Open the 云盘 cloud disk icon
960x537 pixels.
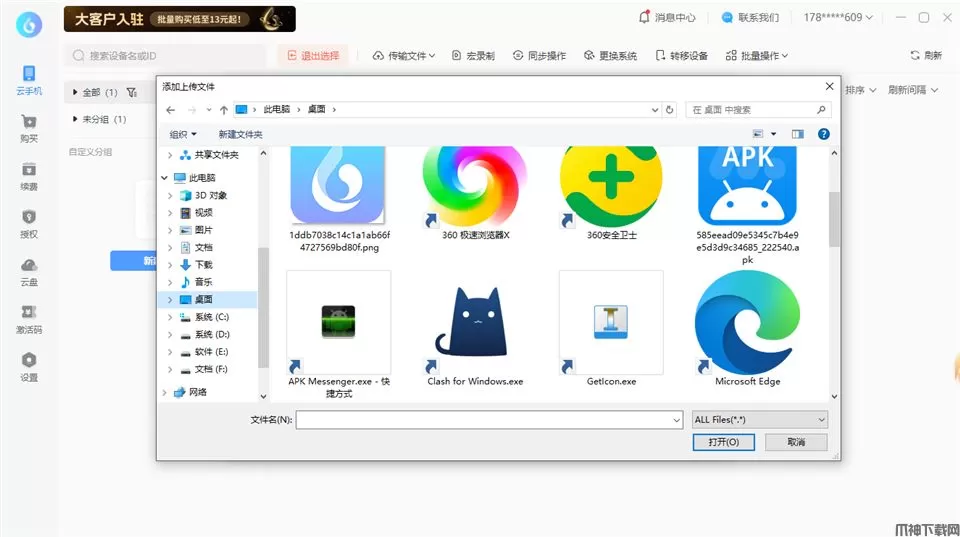click(28, 266)
